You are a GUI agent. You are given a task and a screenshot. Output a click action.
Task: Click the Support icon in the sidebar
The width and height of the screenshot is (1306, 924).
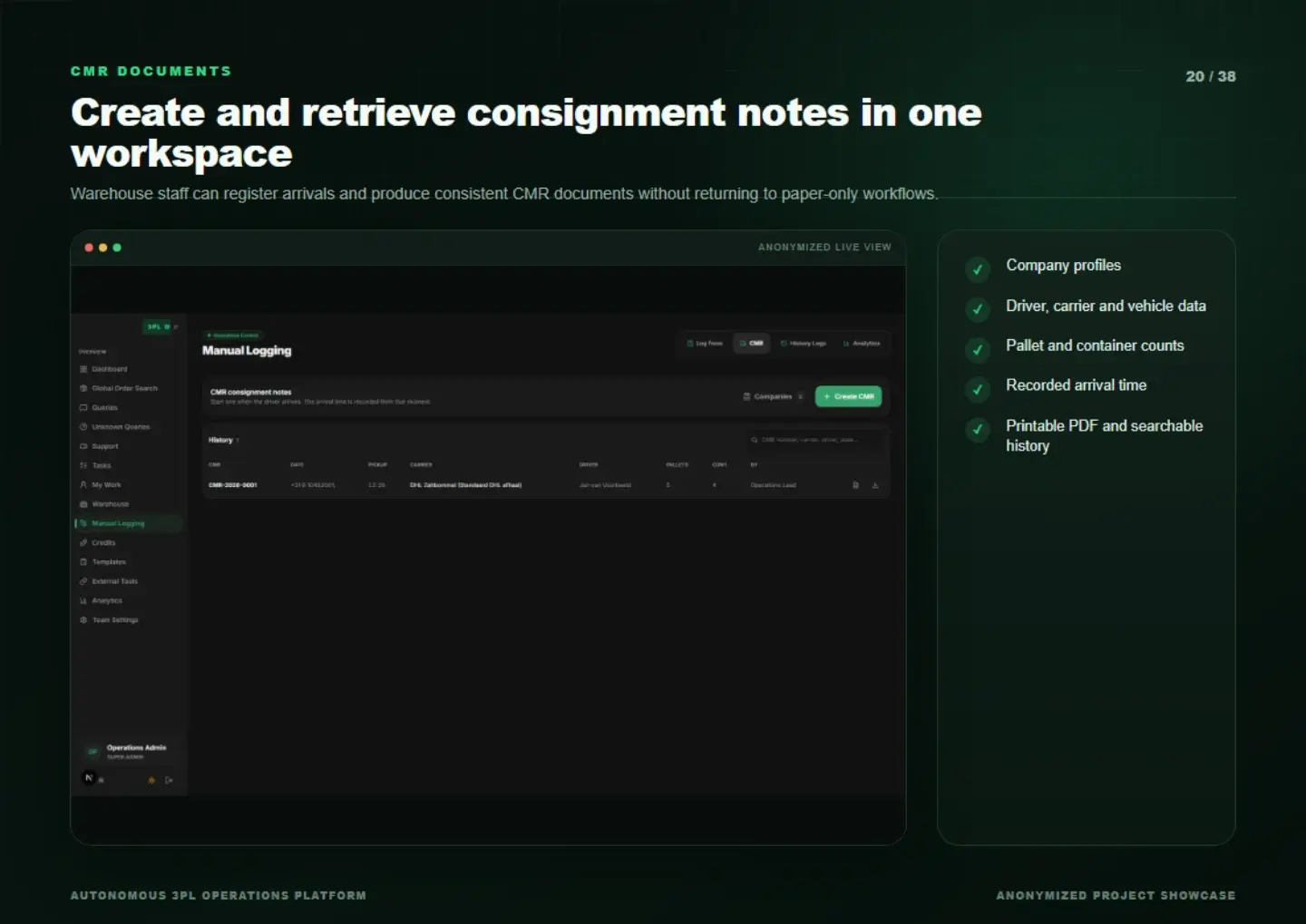(x=83, y=446)
